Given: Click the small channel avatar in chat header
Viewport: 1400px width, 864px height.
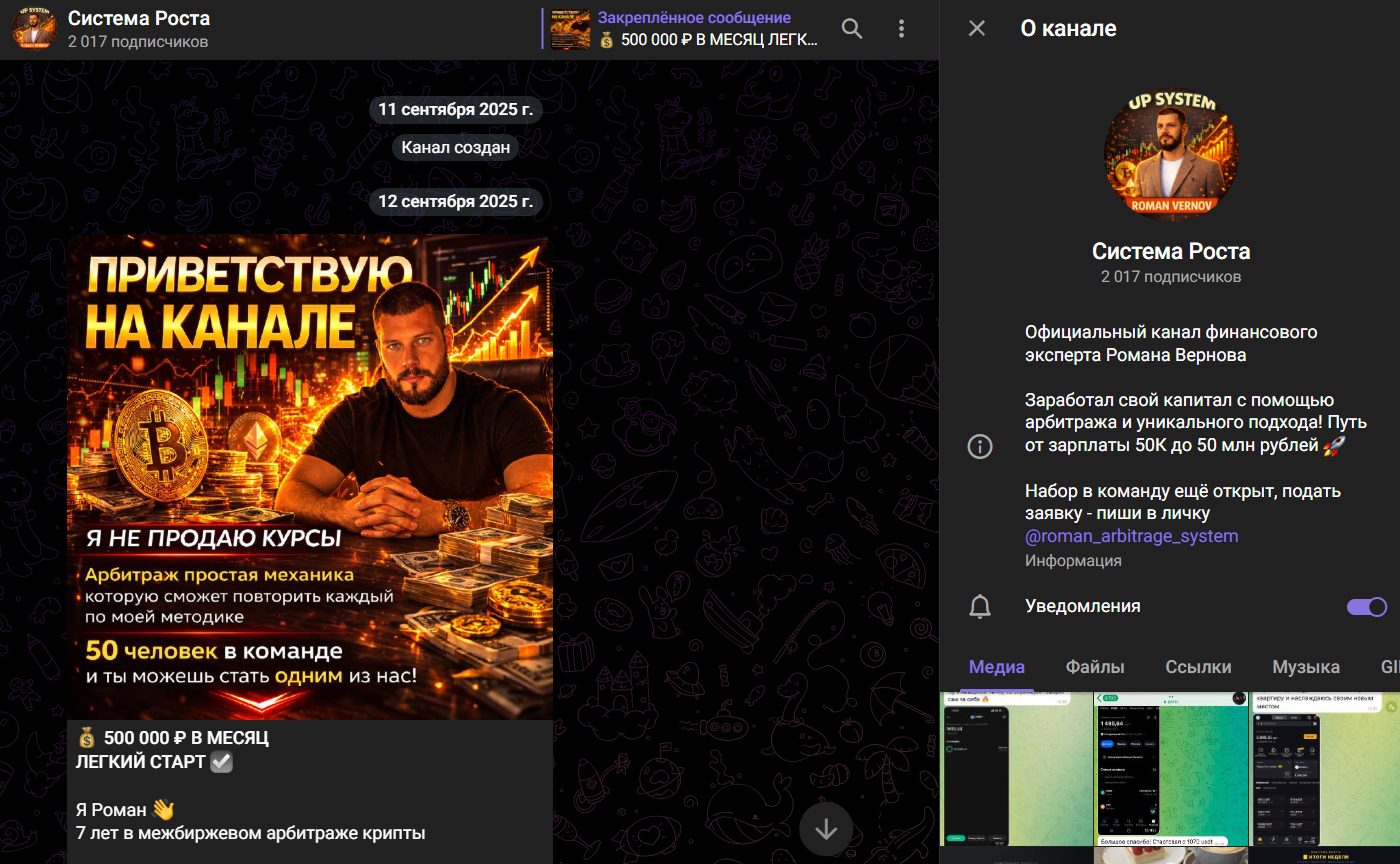Looking at the screenshot, I should coord(34,29).
